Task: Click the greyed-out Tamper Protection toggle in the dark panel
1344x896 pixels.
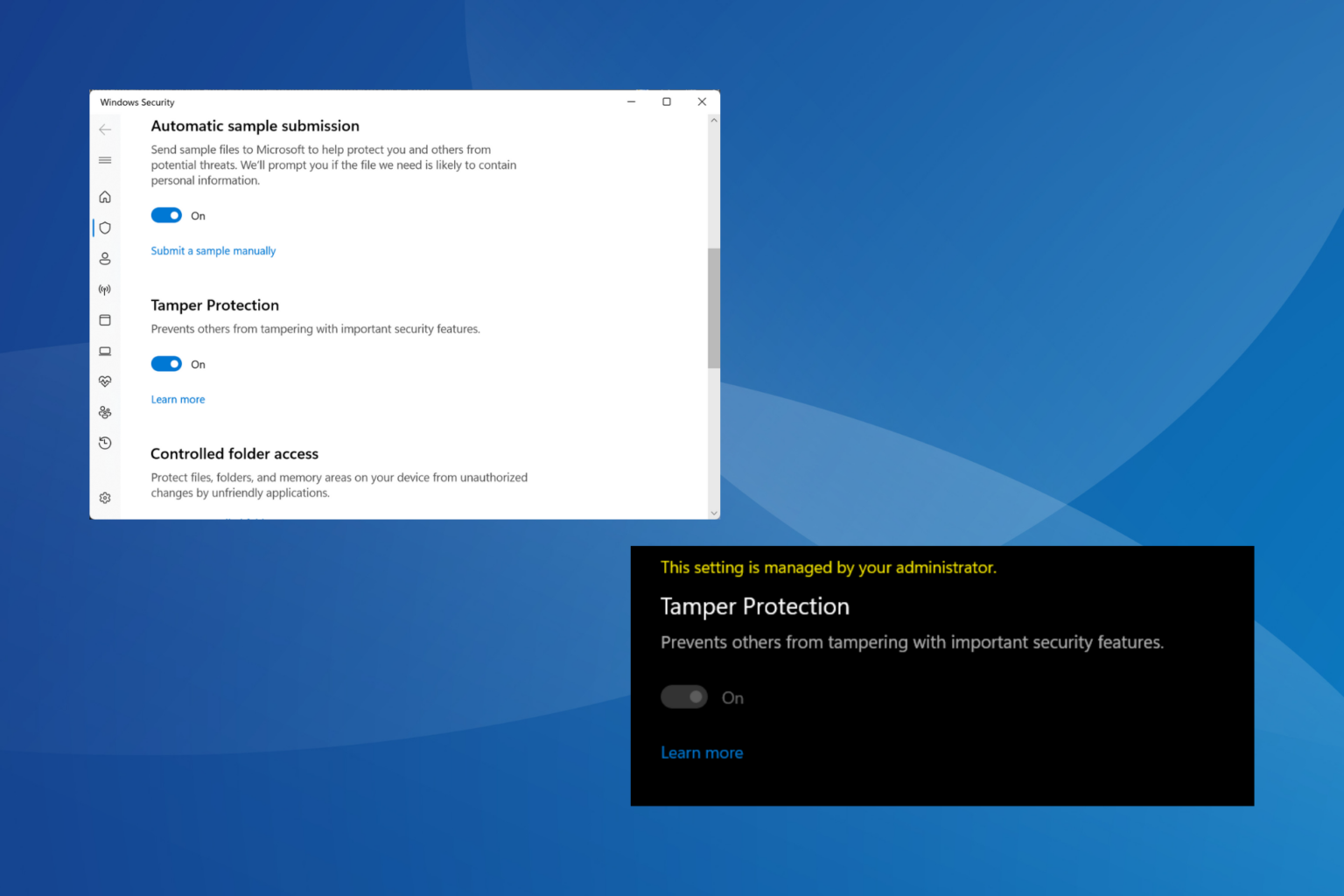Action: click(x=684, y=697)
